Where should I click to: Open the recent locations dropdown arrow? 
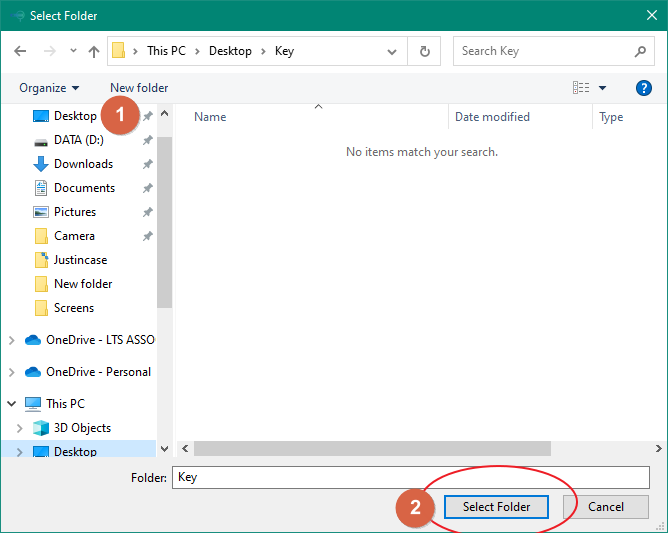coord(73,51)
